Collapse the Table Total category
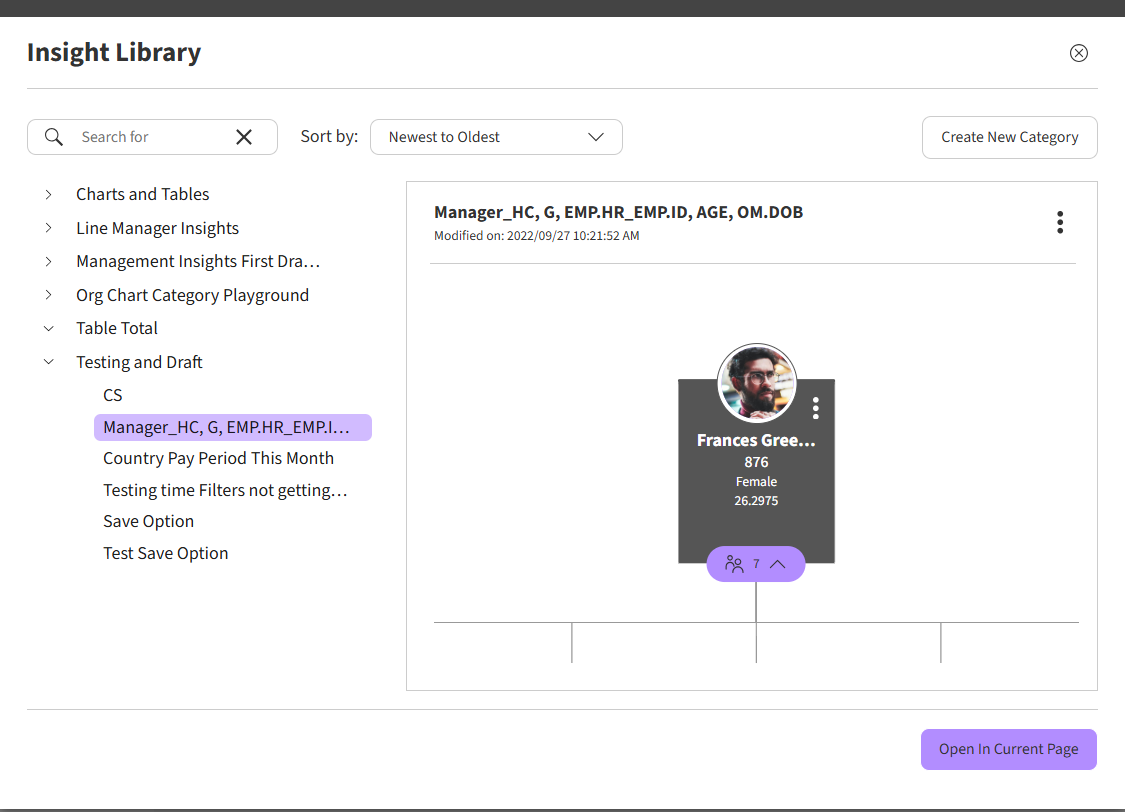This screenshot has height=812, width=1125. (49, 328)
